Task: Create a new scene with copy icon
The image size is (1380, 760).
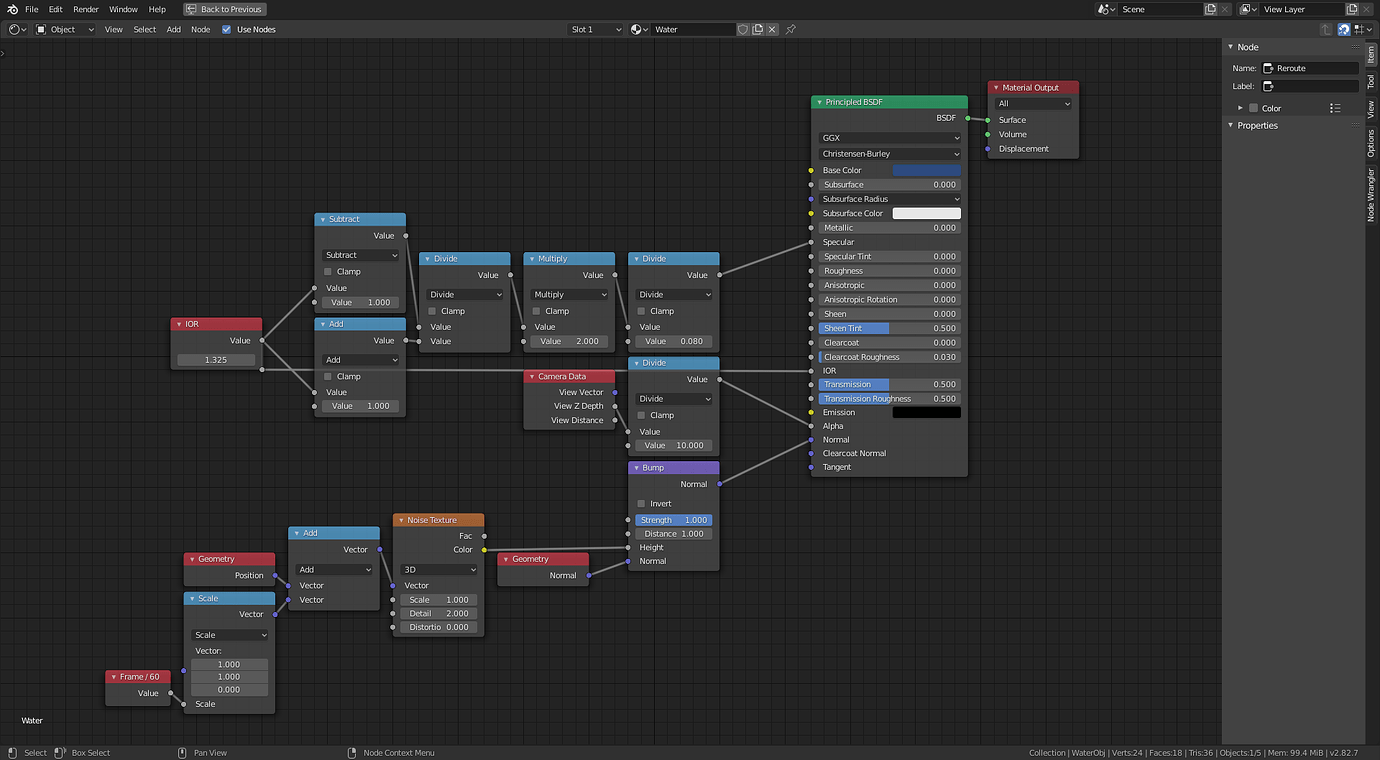Action: [1211, 9]
